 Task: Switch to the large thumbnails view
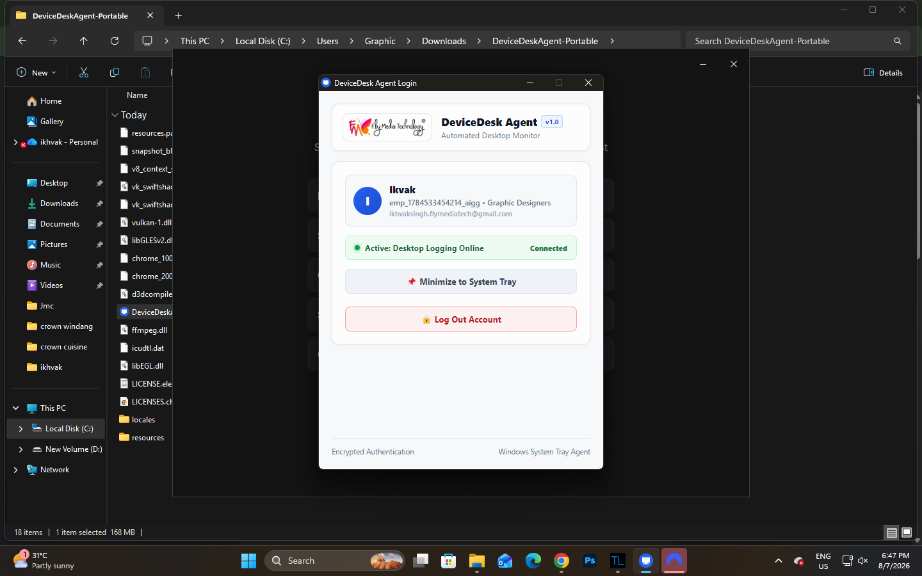pyautogui.click(x=907, y=532)
